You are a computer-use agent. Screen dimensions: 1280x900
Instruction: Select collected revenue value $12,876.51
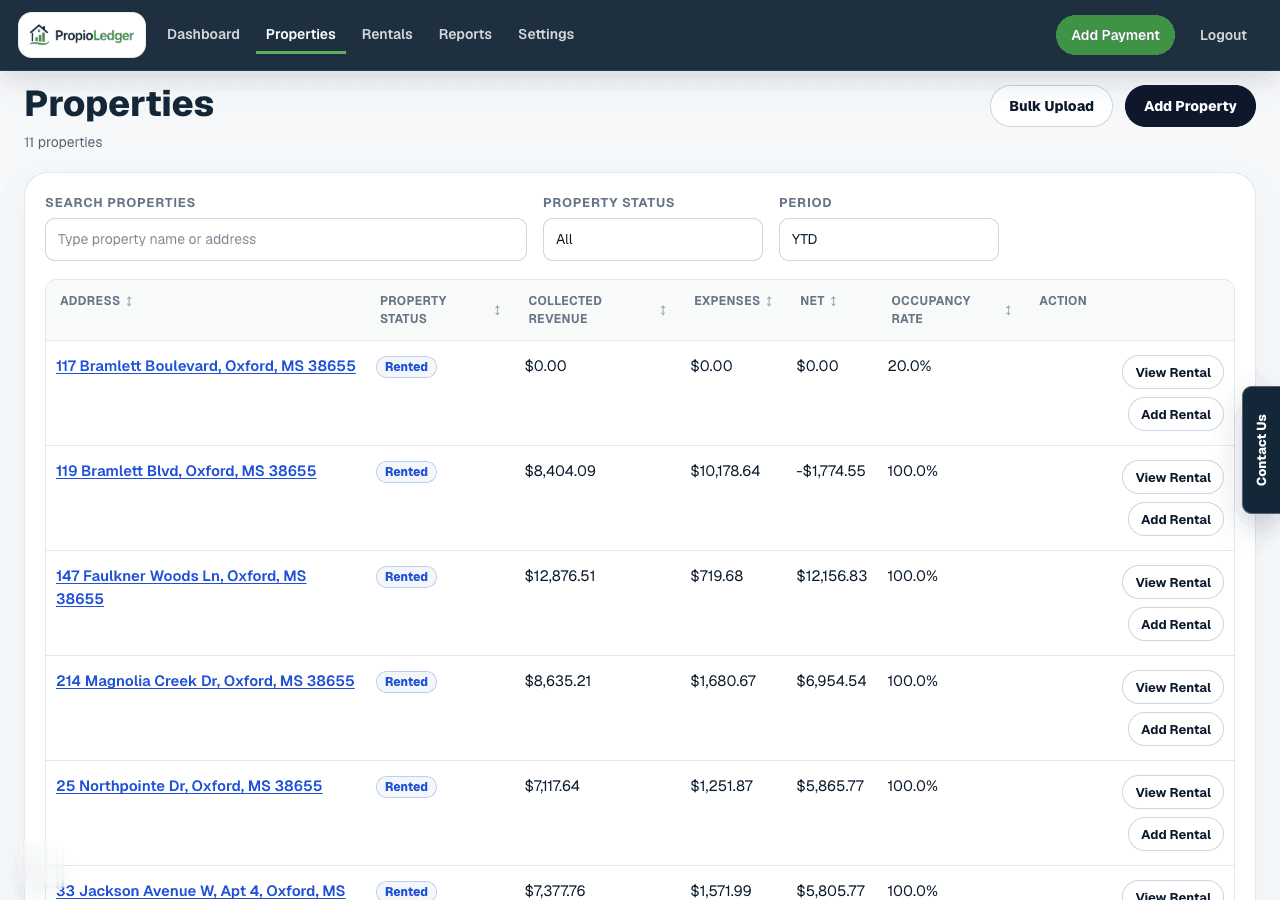click(560, 576)
